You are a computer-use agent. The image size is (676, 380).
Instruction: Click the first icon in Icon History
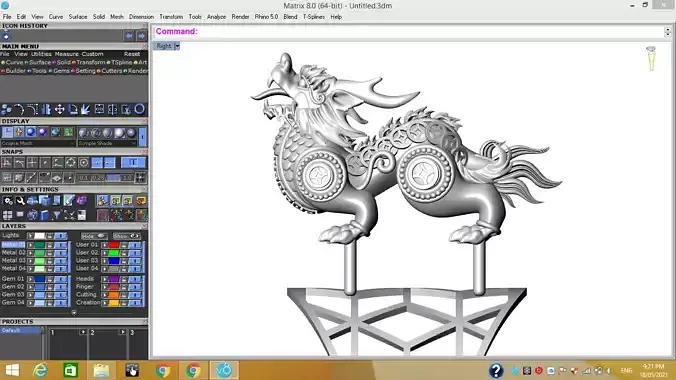click(x=6, y=36)
